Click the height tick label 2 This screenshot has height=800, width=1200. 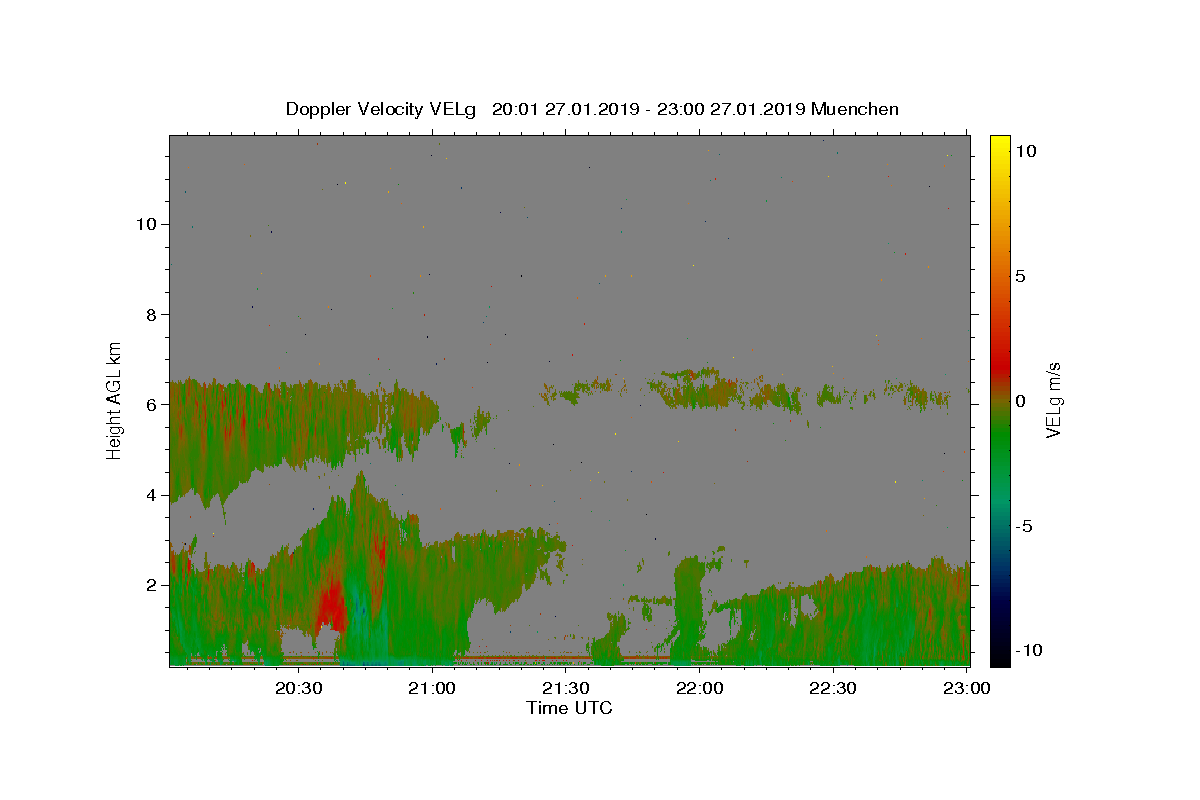151,584
